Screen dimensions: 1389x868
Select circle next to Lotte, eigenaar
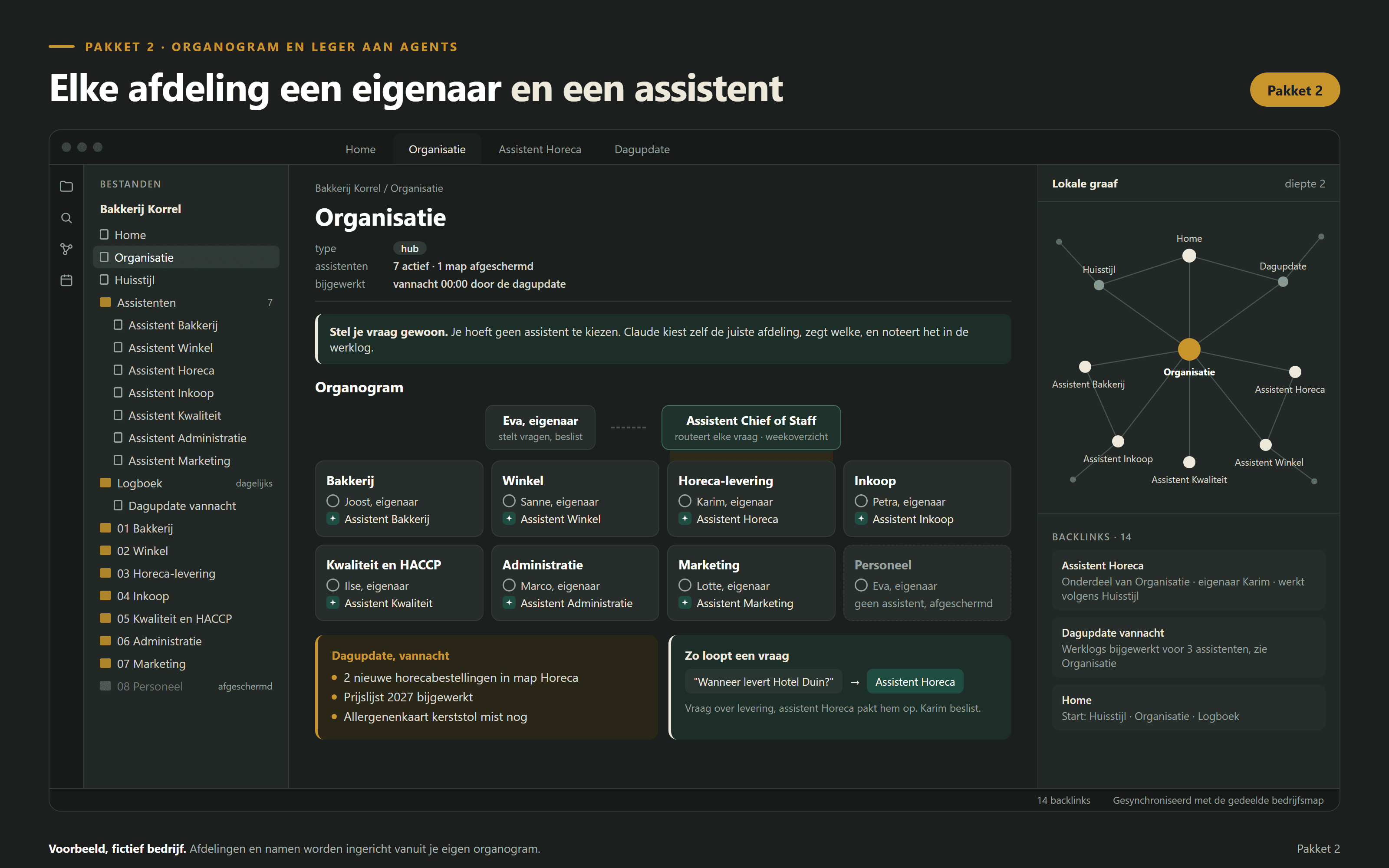[x=685, y=585]
